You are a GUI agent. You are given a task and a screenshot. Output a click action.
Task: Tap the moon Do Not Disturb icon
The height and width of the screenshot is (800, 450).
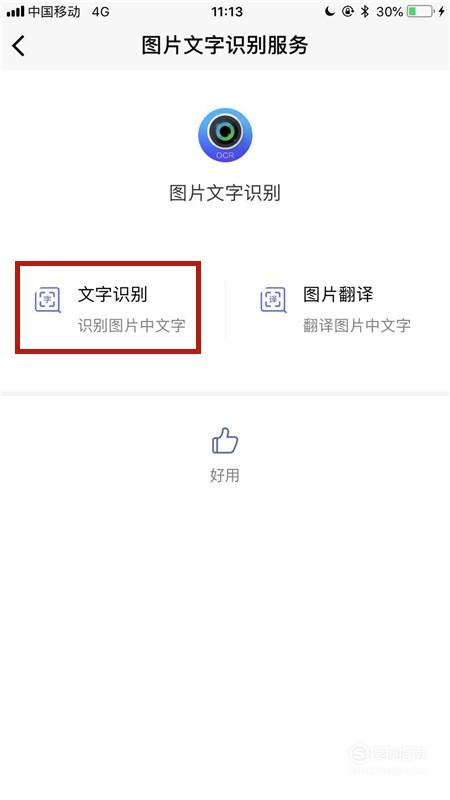330,11
